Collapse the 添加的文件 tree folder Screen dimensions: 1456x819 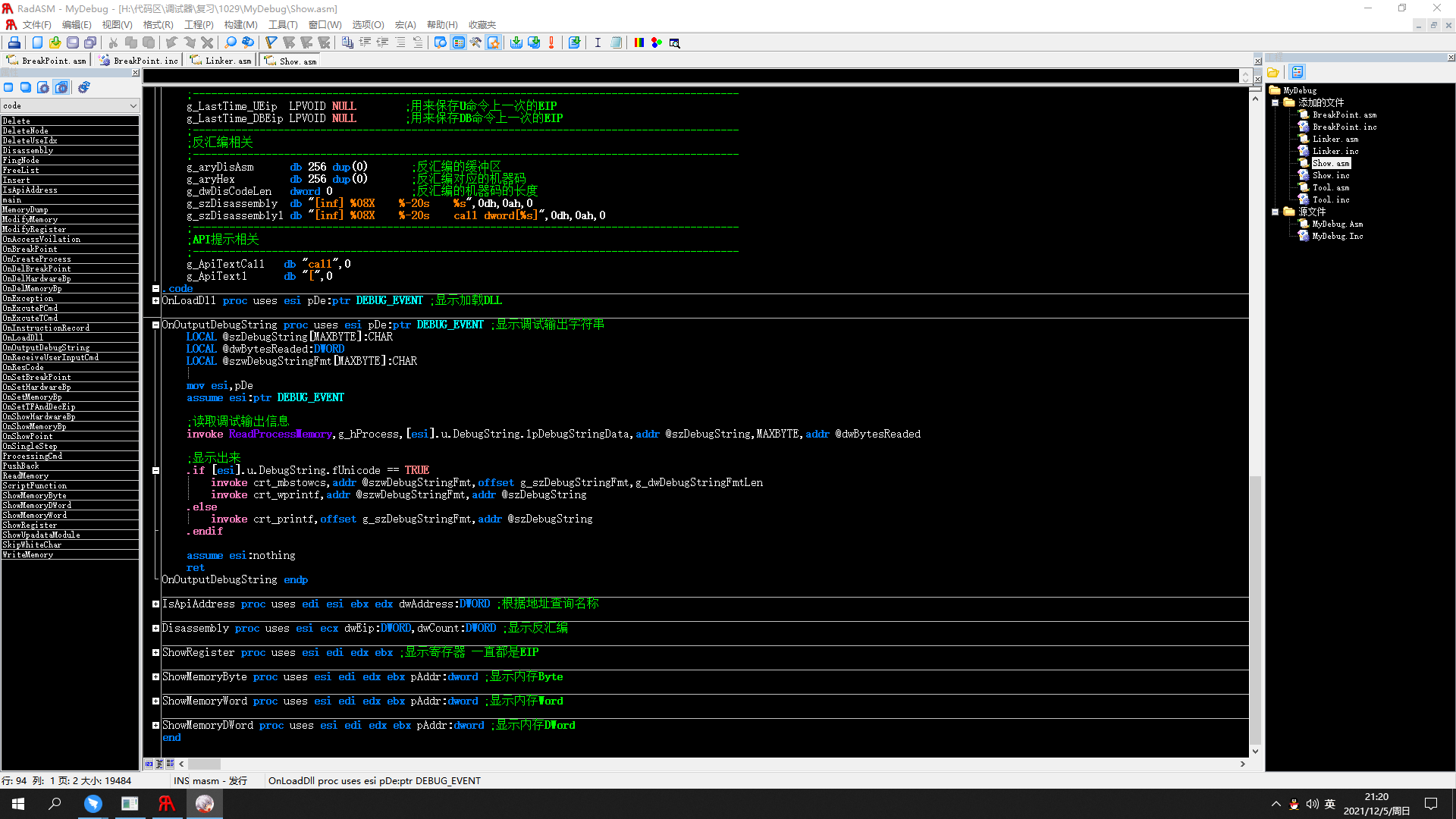1276,102
